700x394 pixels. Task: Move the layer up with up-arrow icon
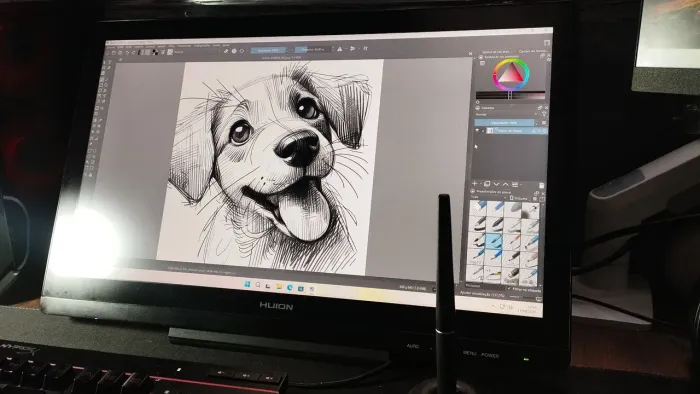point(506,184)
